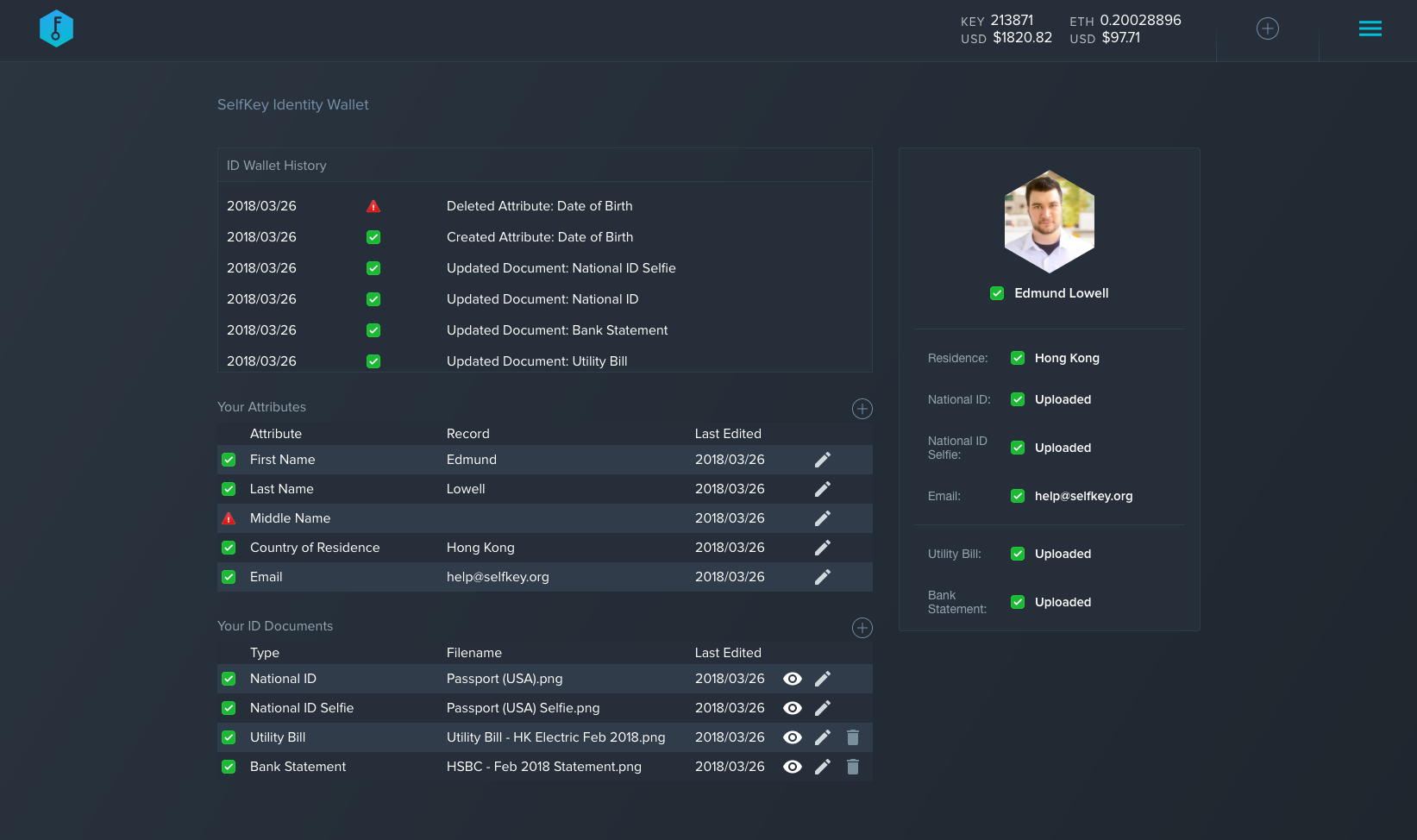Click the check icon beside Edmund Lowell
Image resolution: width=1417 pixels, height=840 pixels.
[x=997, y=293]
